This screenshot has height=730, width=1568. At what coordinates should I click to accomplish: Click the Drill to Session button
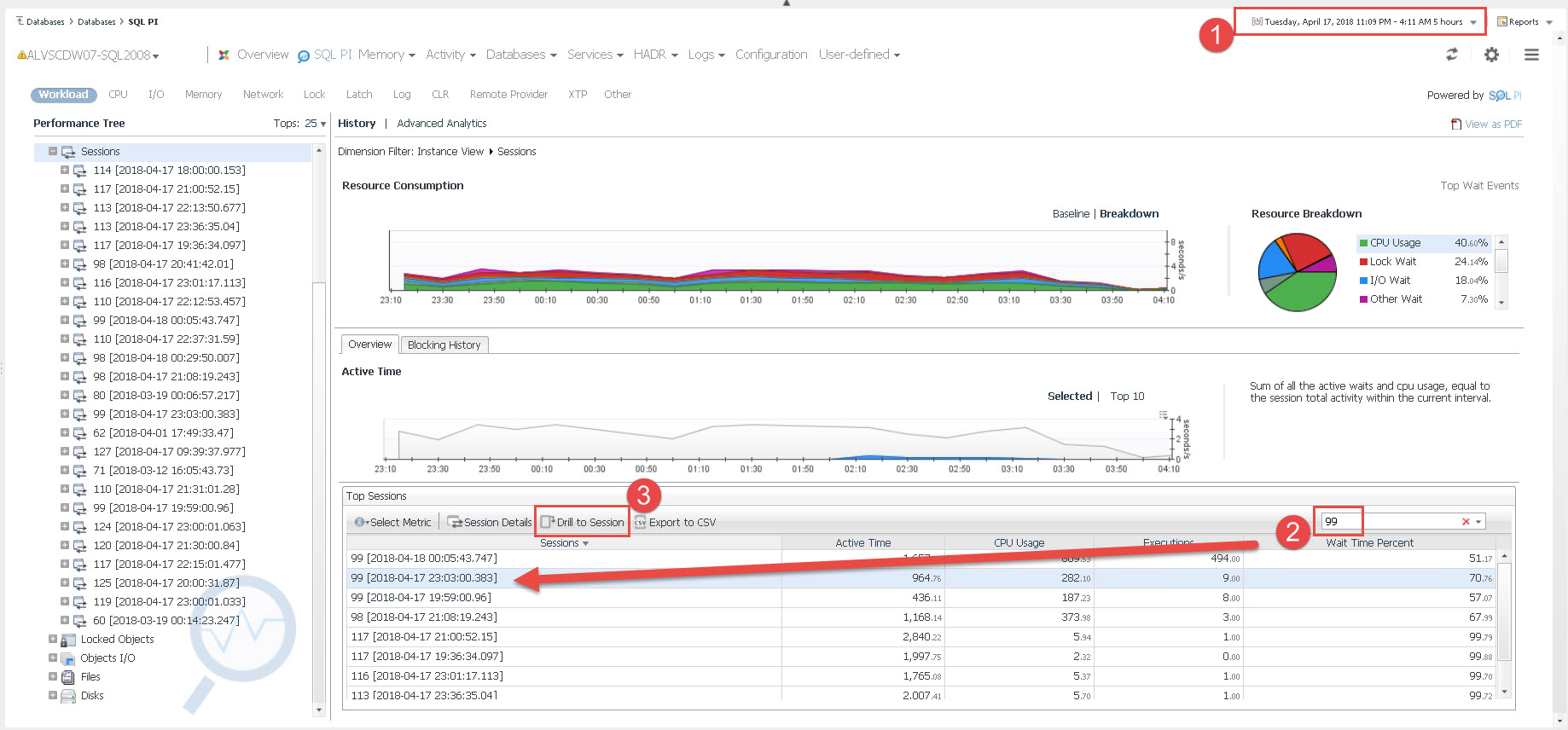583,522
